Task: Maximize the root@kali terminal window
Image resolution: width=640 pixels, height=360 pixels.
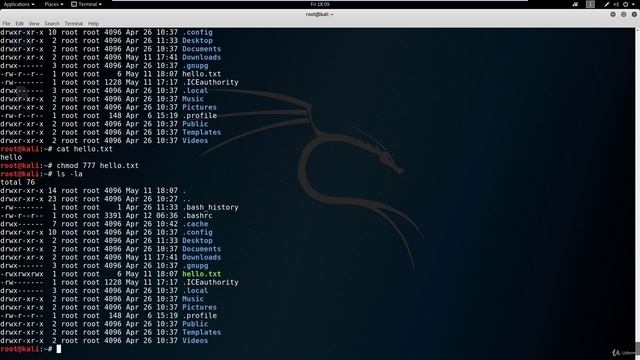Action: [623, 14]
